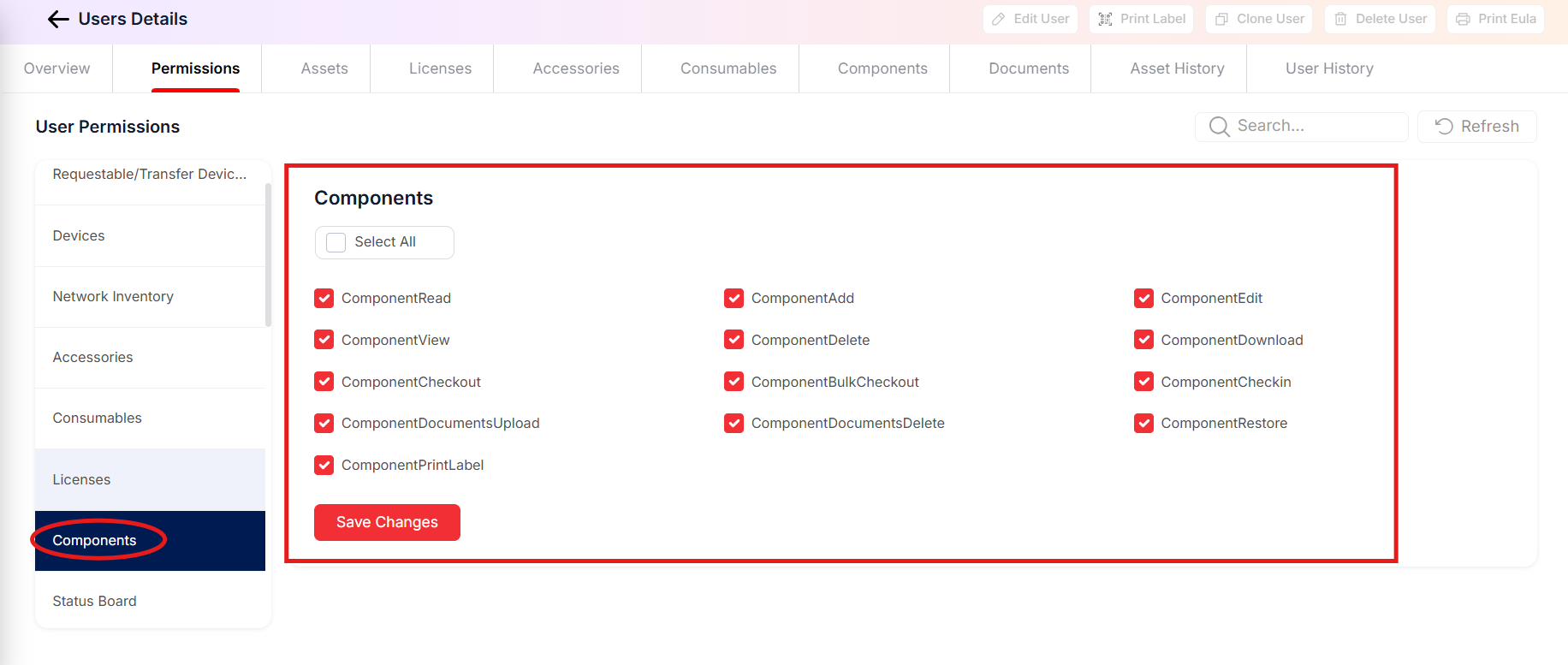Click the Delete User trash icon
Screen dimensions: 1568x665
click(x=1340, y=19)
